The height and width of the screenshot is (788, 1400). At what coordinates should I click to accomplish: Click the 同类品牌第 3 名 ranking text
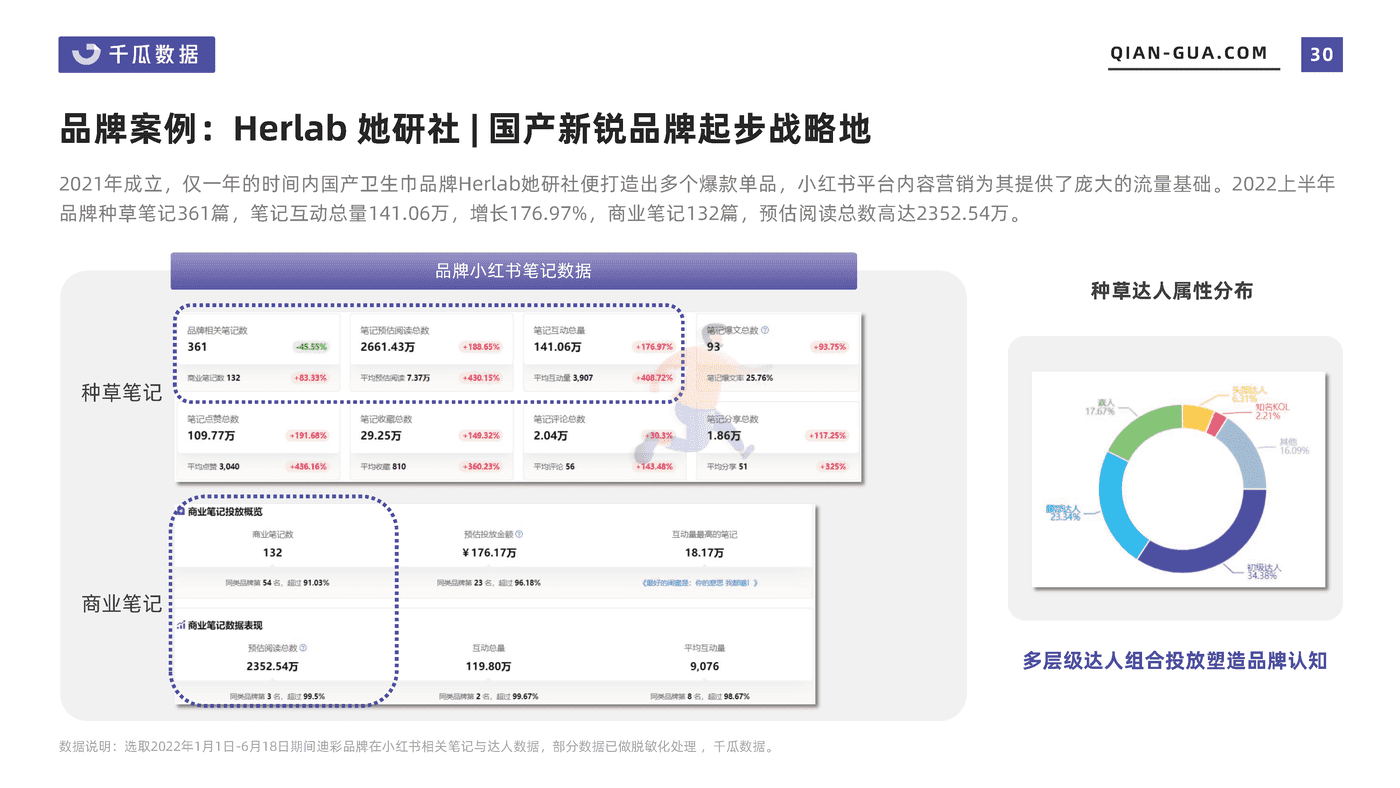277,696
